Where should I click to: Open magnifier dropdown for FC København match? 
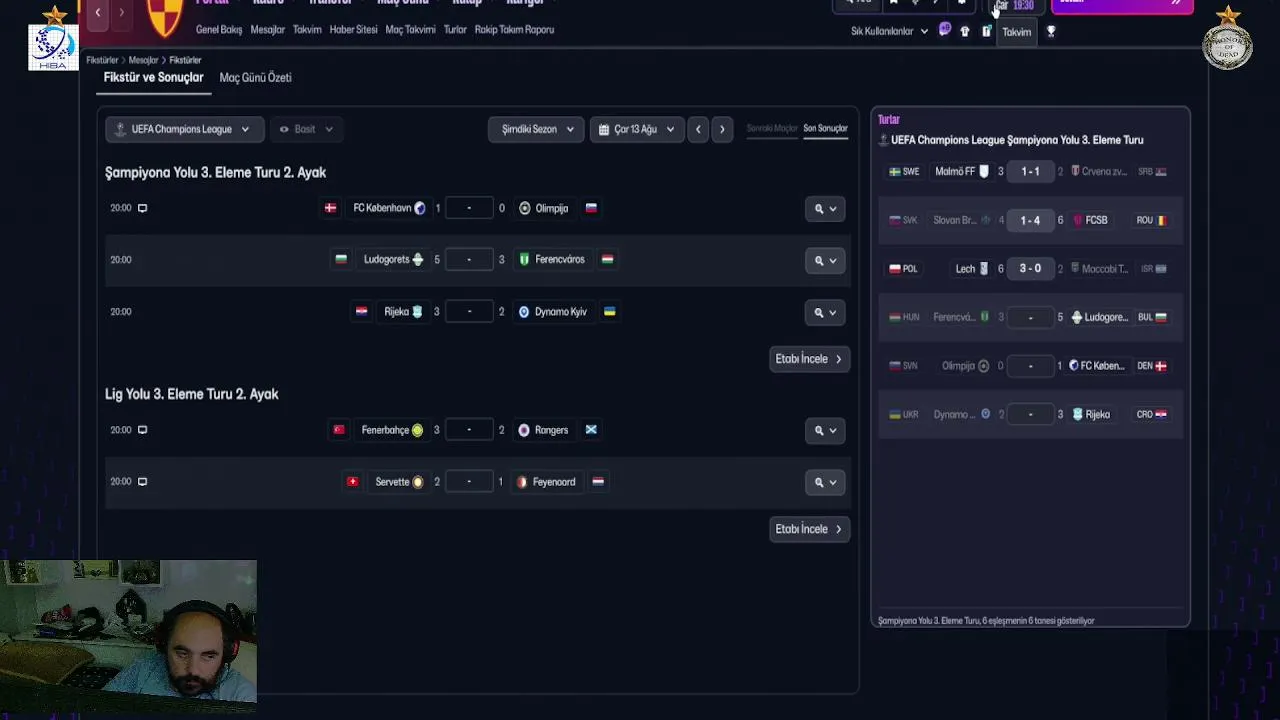tap(825, 208)
